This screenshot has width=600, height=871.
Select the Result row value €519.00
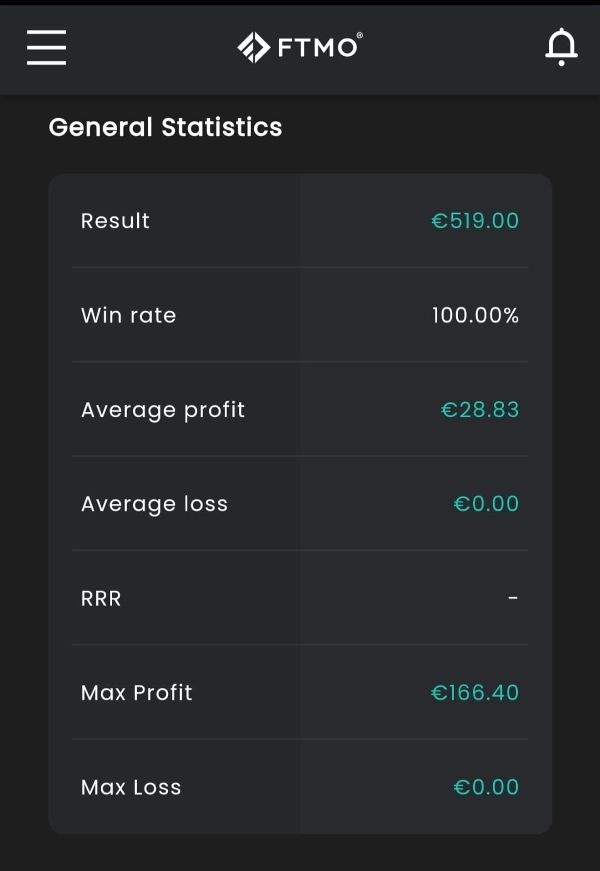[x=475, y=221]
